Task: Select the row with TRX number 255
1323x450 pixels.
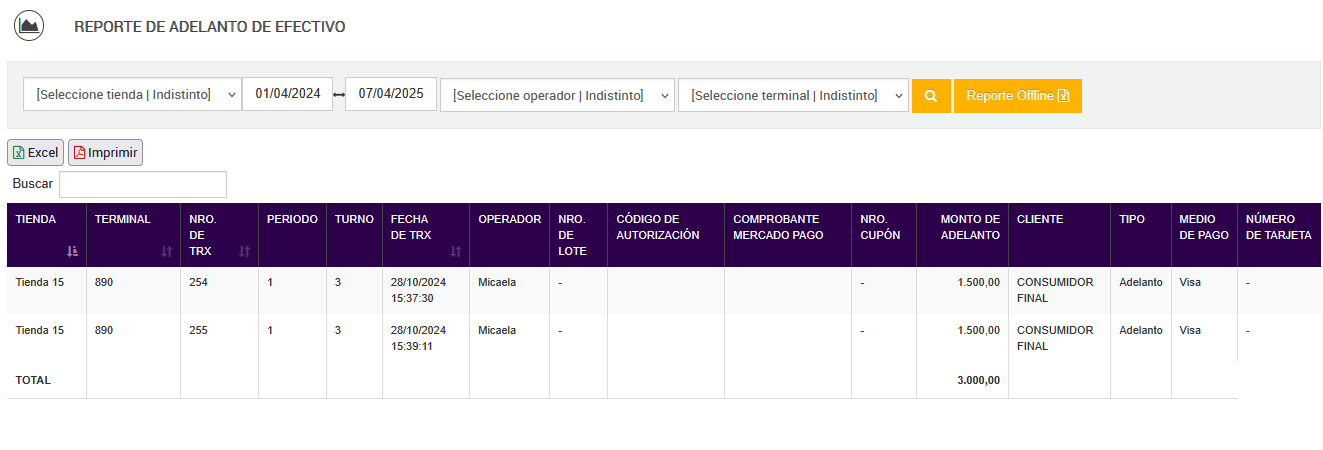Action: [x=200, y=330]
